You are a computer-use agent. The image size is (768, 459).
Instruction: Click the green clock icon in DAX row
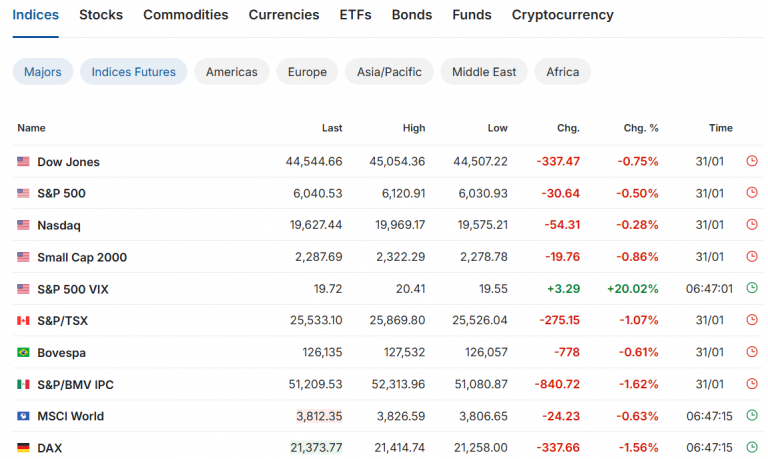coord(752,448)
